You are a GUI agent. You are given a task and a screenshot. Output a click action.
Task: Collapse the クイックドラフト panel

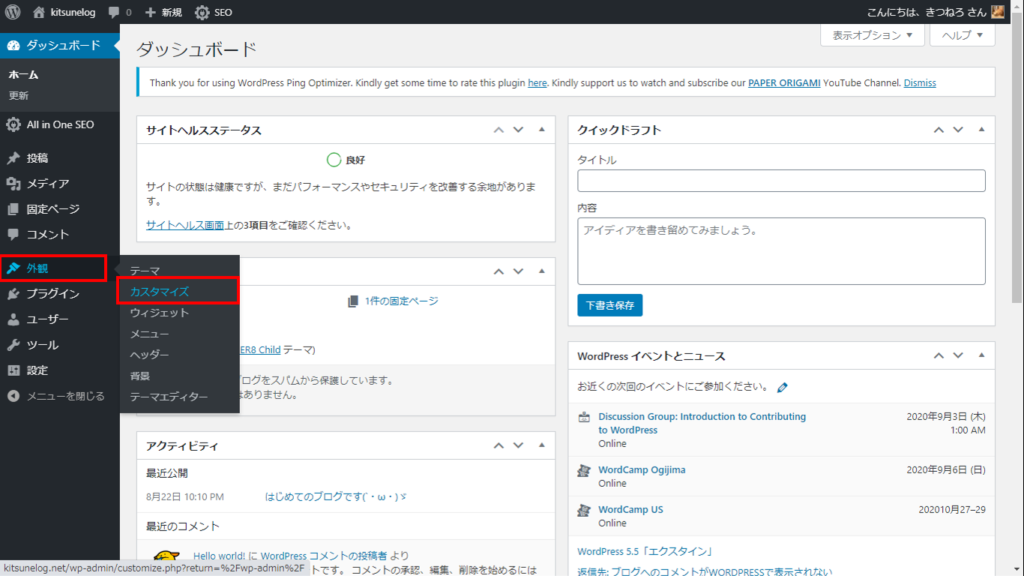pos(981,130)
